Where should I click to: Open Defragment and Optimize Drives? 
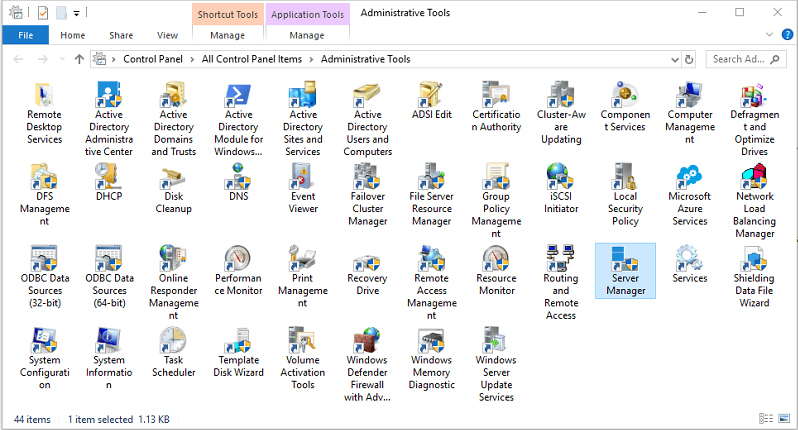point(754,120)
